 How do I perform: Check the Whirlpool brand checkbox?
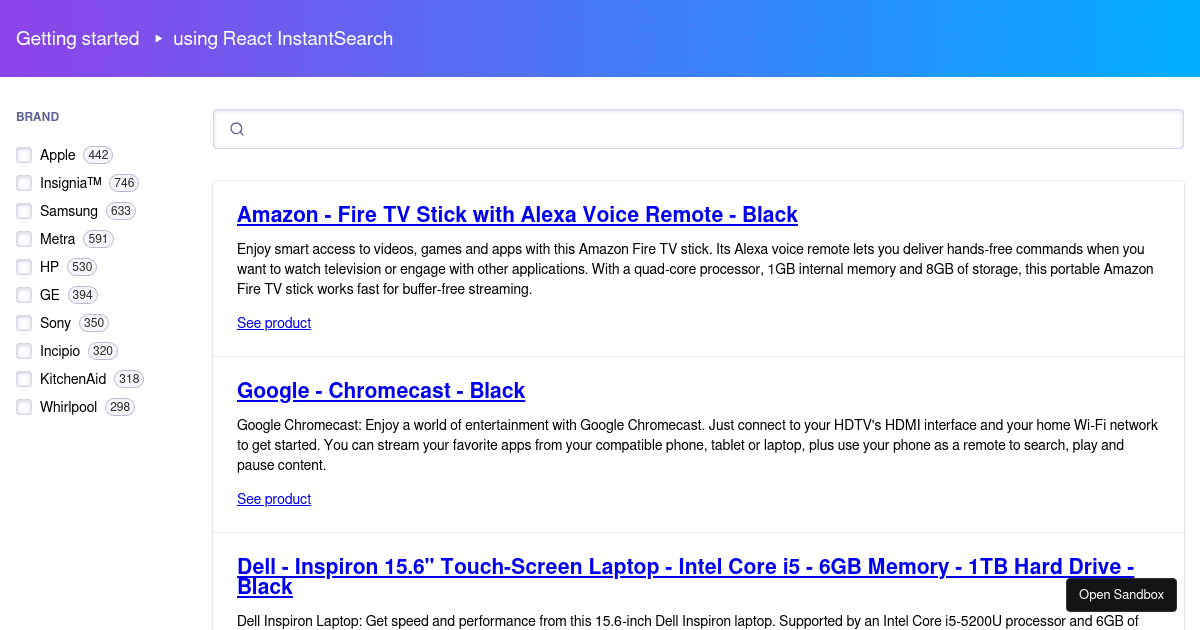(x=24, y=407)
